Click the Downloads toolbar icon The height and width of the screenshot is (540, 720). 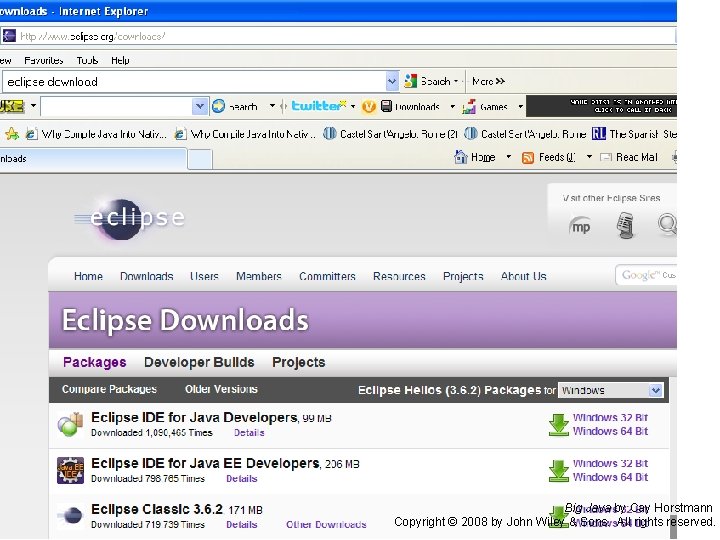(x=386, y=106)
